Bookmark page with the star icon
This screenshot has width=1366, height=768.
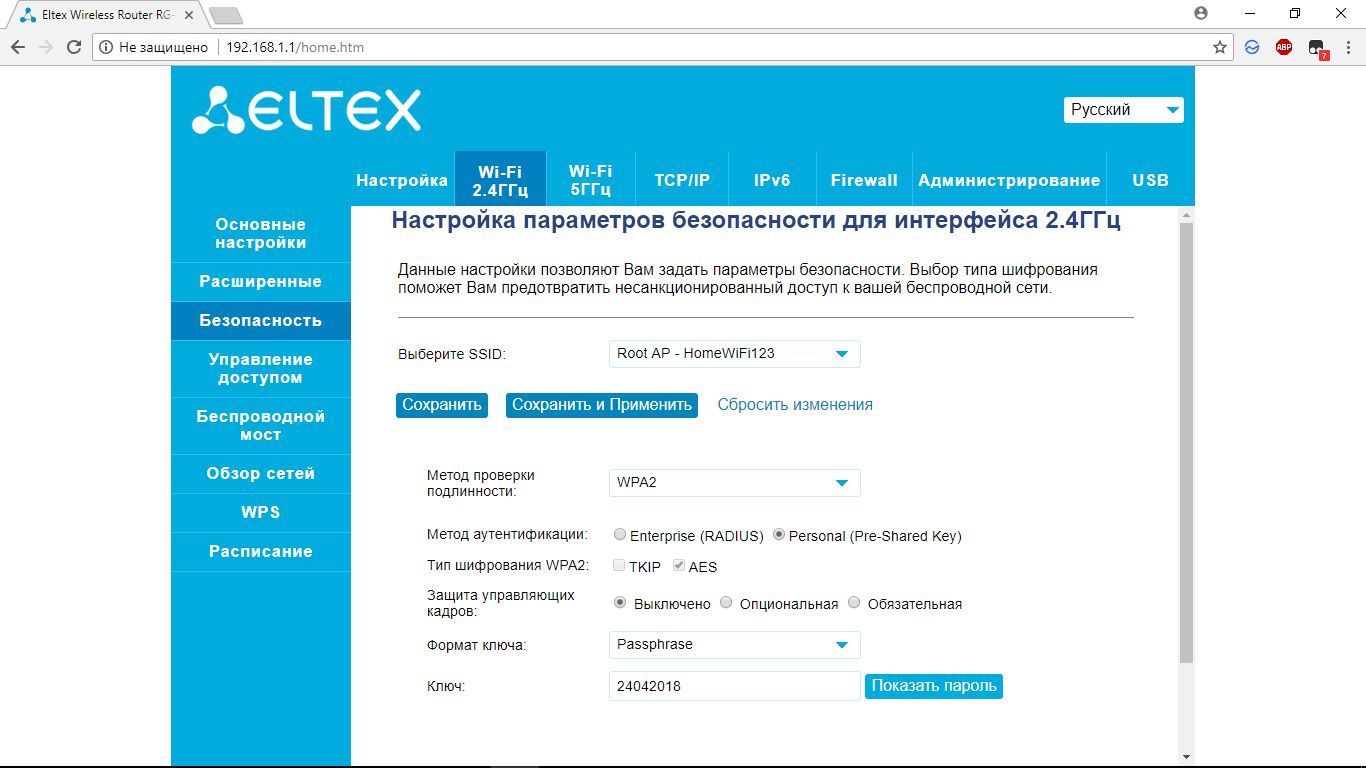[x=1220, y=47]
